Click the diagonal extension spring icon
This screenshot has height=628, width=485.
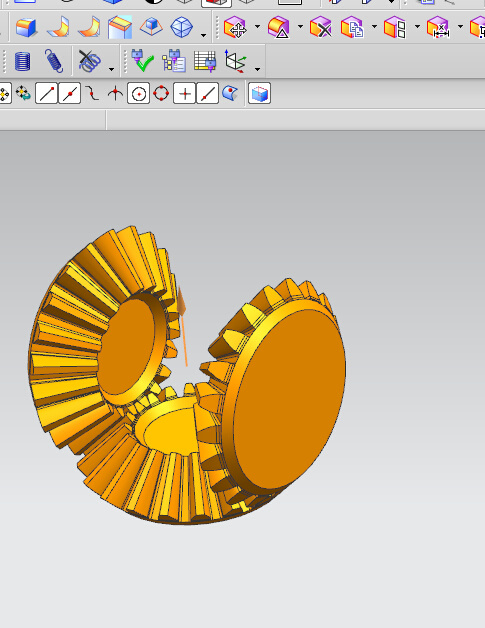54,61
